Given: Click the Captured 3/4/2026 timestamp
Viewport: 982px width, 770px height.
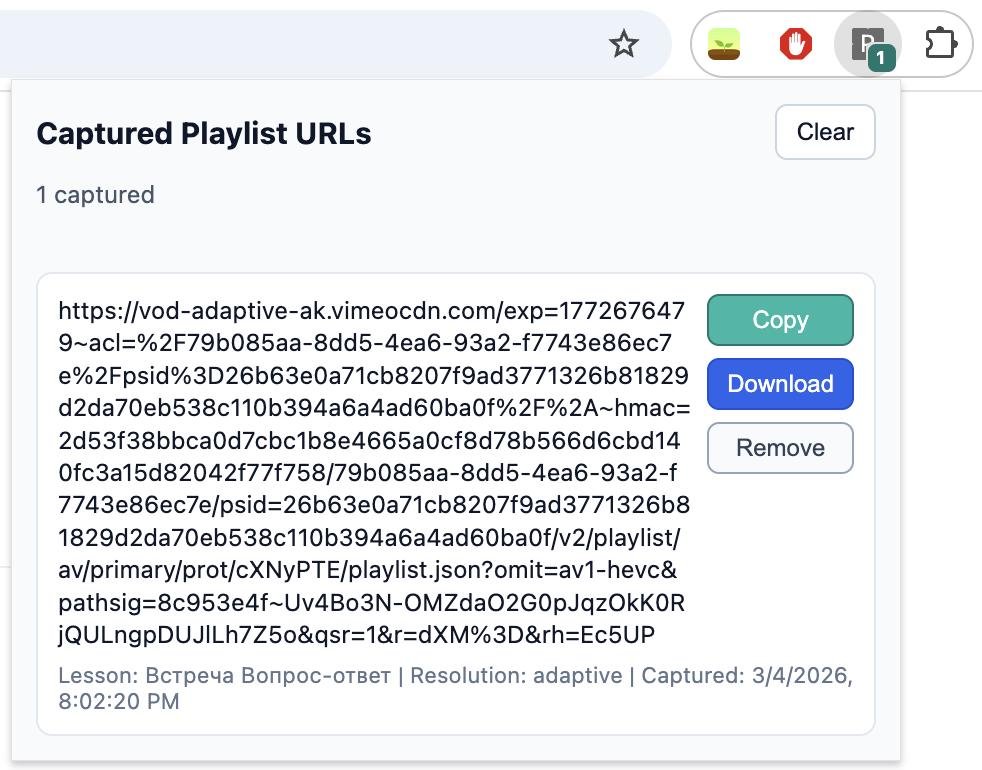Looking at the screenshot, I should [x=745, y=675].
